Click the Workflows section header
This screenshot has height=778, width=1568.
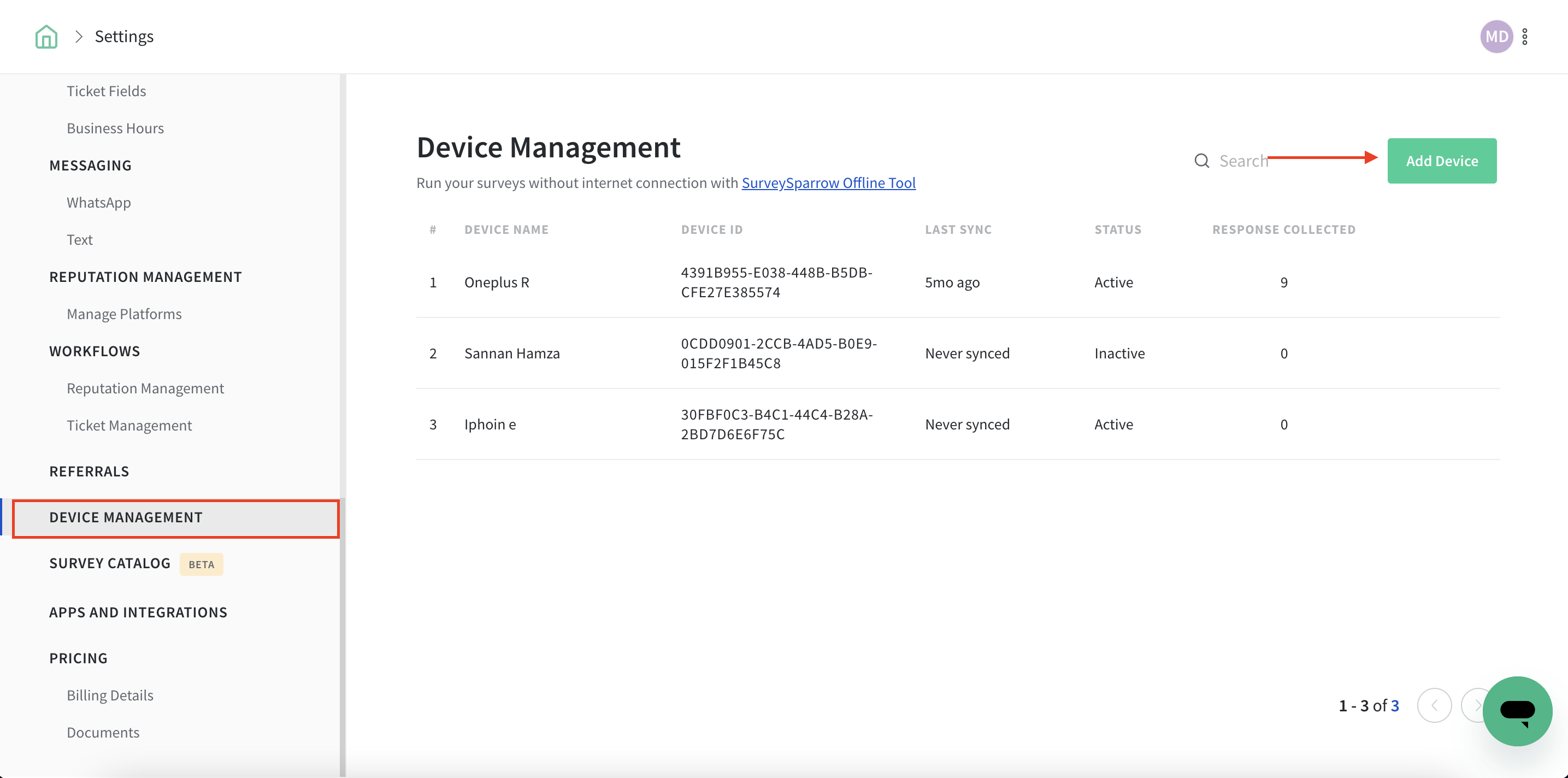95,351
